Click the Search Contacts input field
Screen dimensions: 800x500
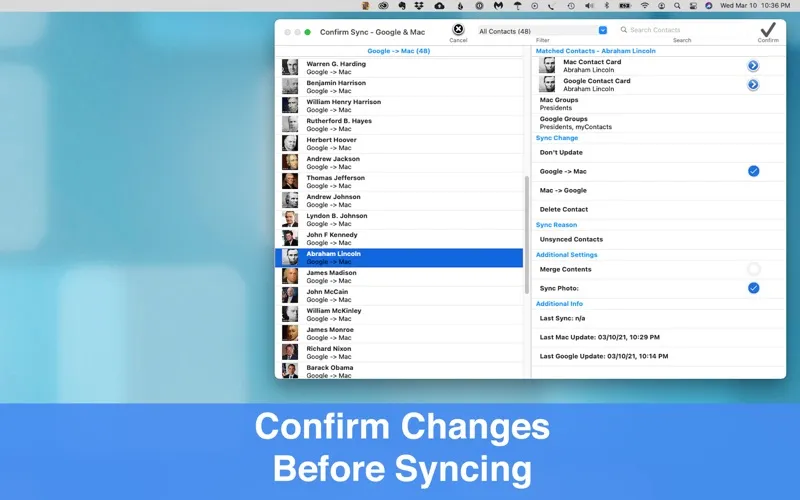tap(680, 30)
